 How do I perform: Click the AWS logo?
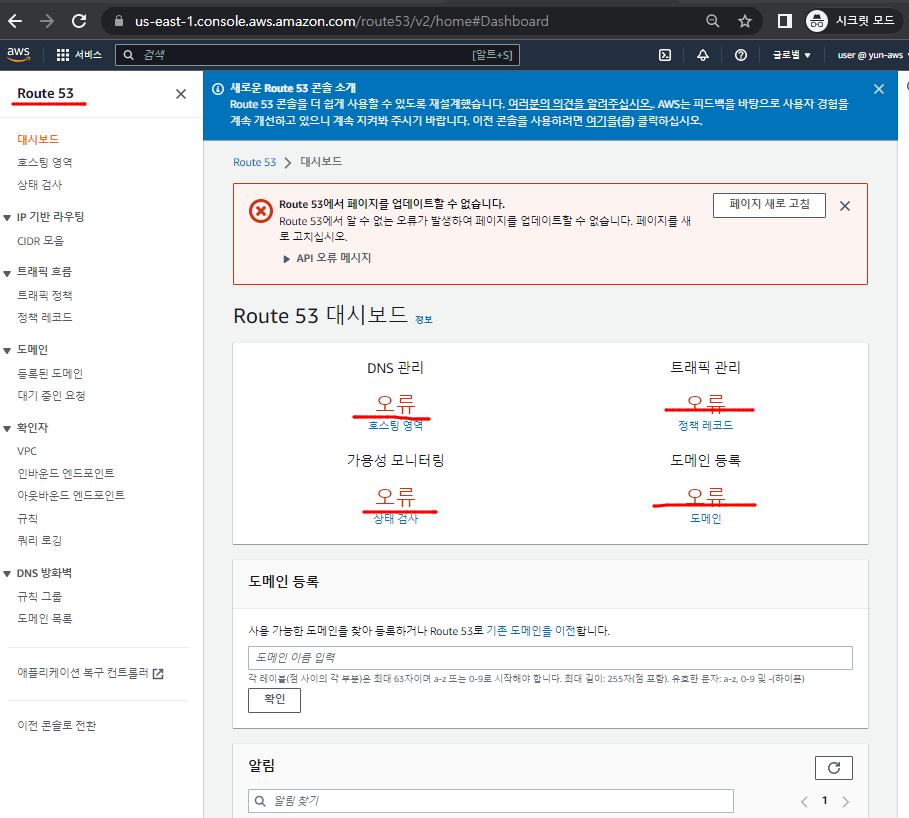click(19, 54)
